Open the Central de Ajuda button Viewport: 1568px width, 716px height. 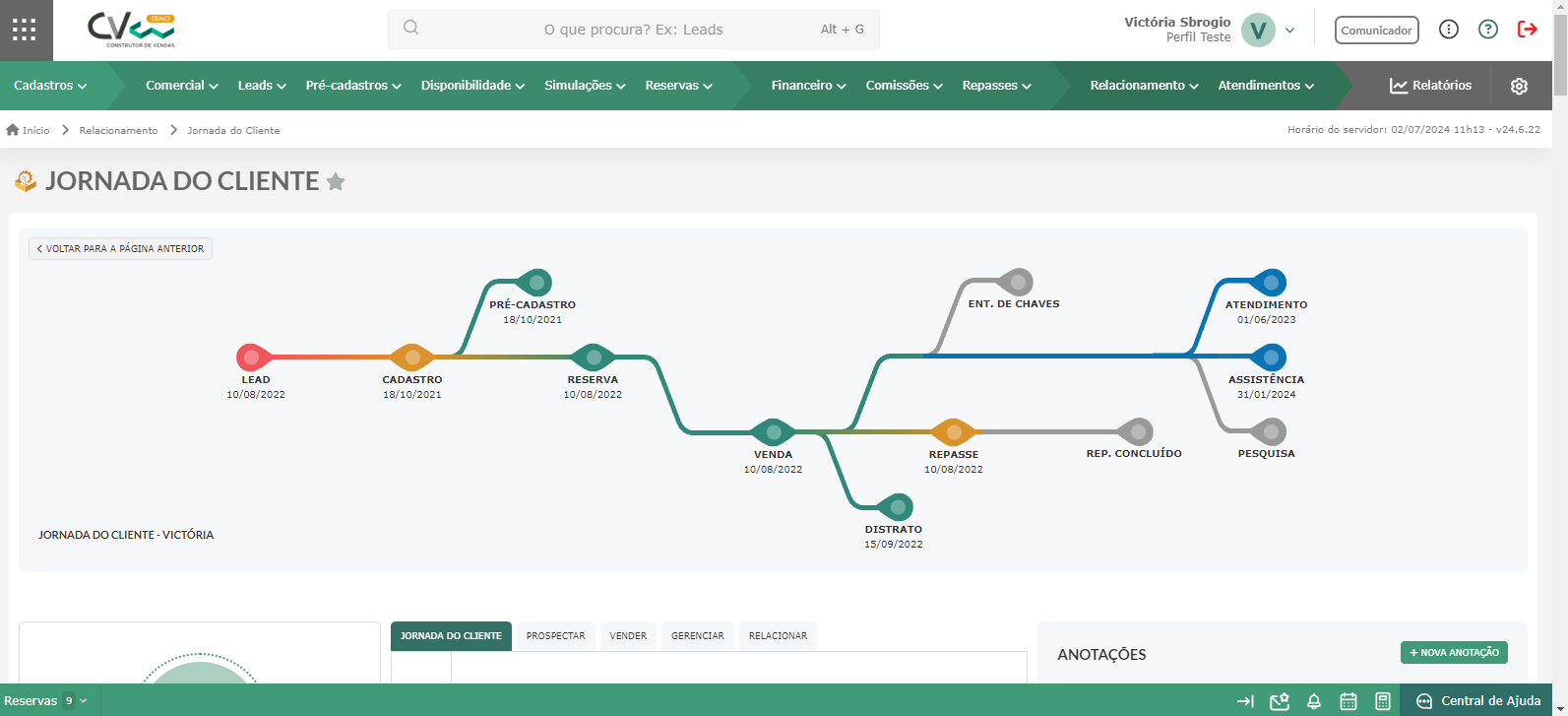click(1479, 701)
